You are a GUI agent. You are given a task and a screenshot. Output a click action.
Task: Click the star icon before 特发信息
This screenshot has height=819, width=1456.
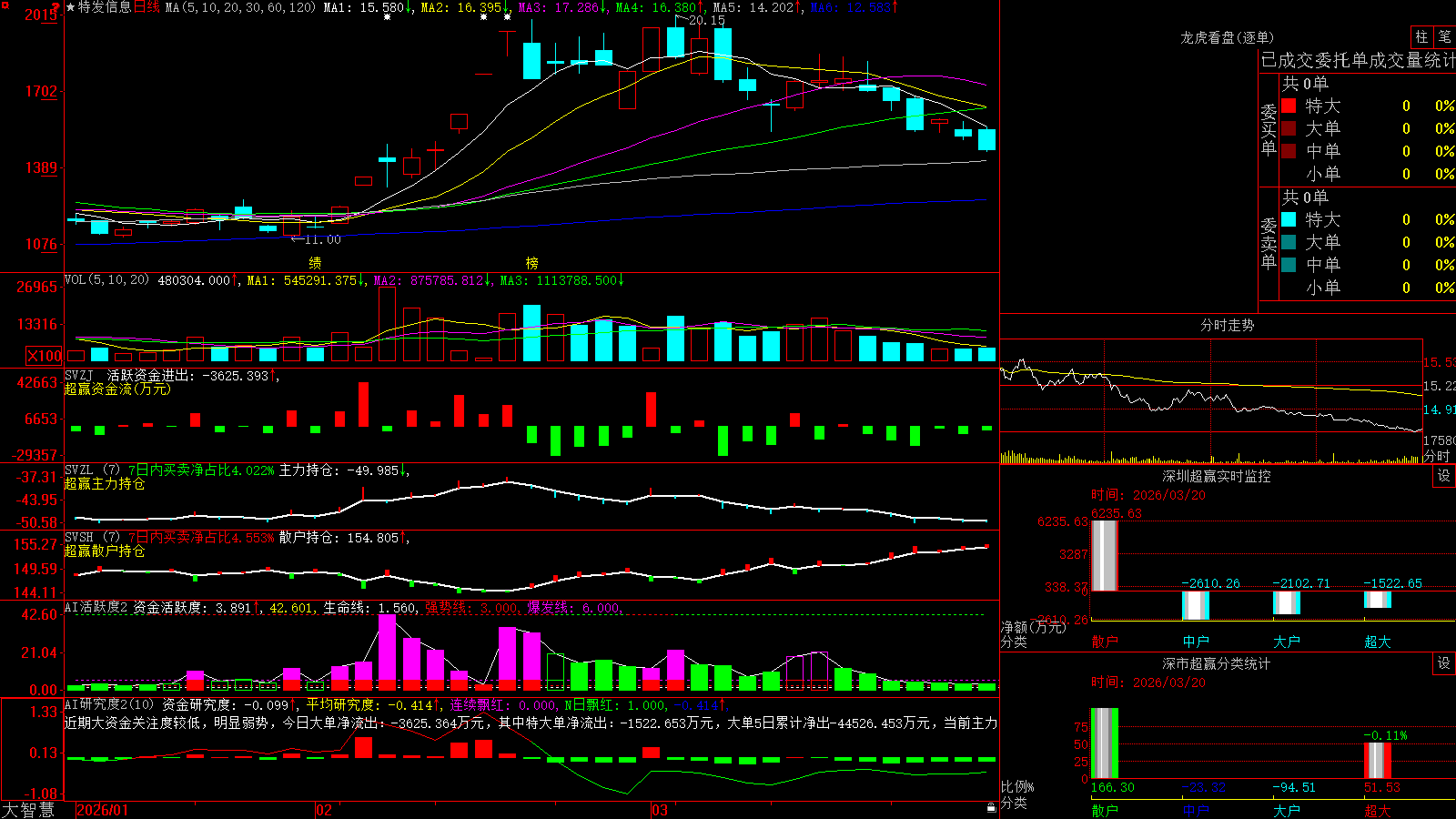[71, 7]
